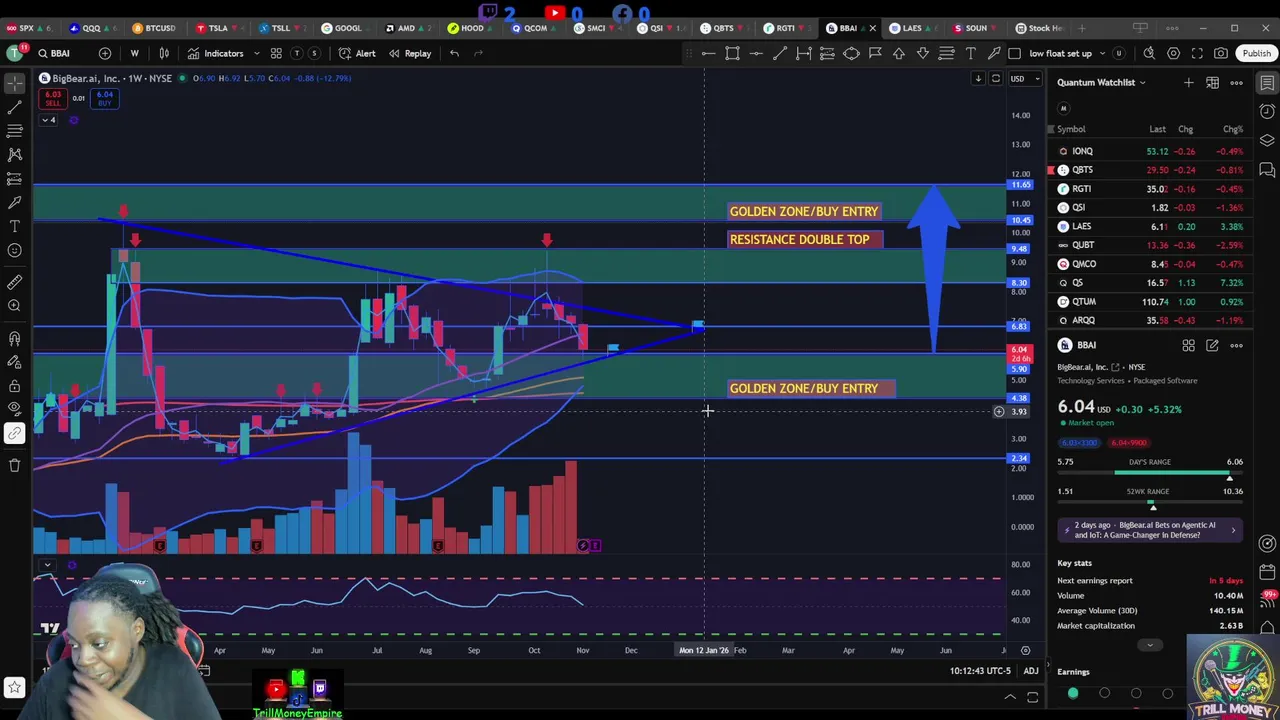Viewport: 1280px width, 720px height.
Task: Select the arrow down marker tool
Action: [x=922, y=53]
